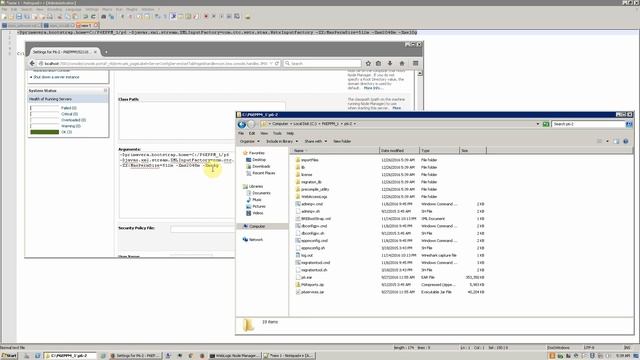Open the Firefox bookmarks list icon
This screenshot has width=640, height=360.
378,63
